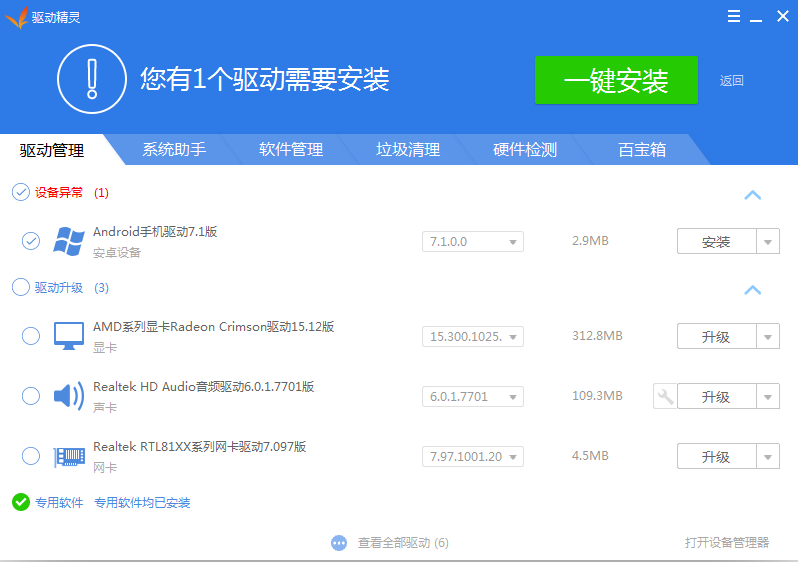Image resolution: width=798 pixels, height=562 pixels.
Task: Select the Realtek HD Audio driver checkbox
Action: tap(31, 396)
